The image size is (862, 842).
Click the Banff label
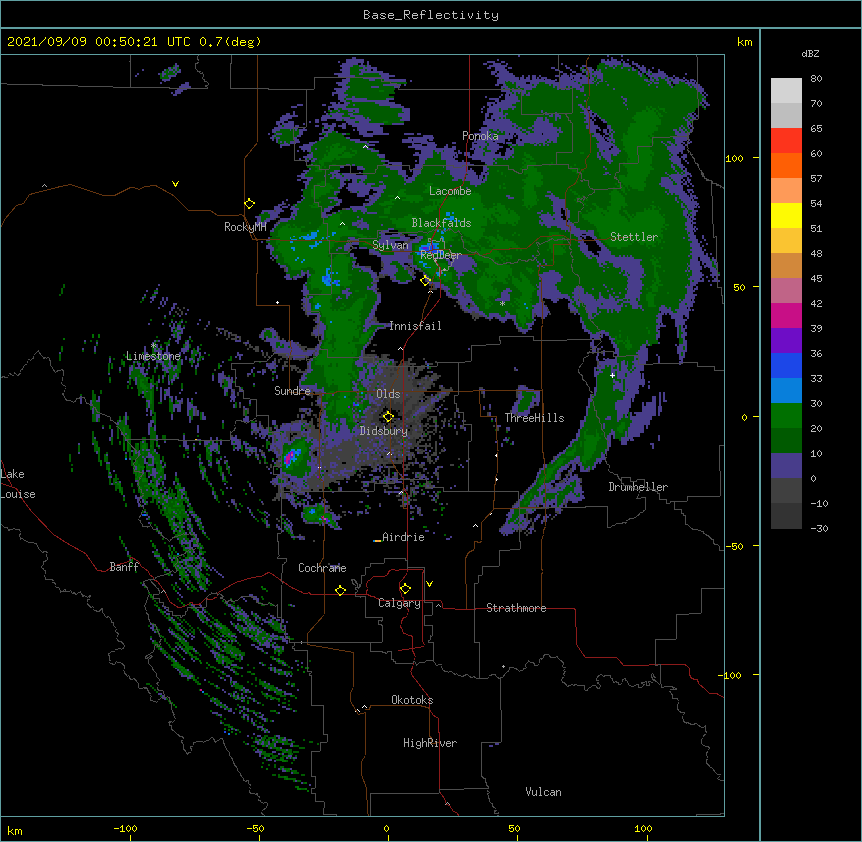point(124,567)
